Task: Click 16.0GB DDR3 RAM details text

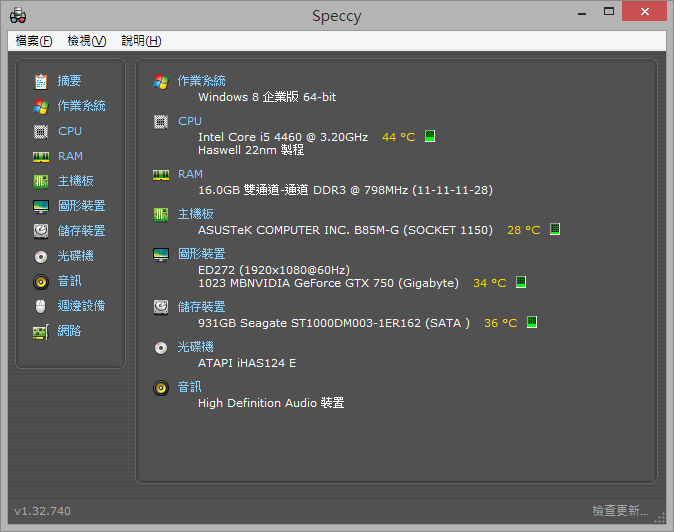Action: (345, 190)
